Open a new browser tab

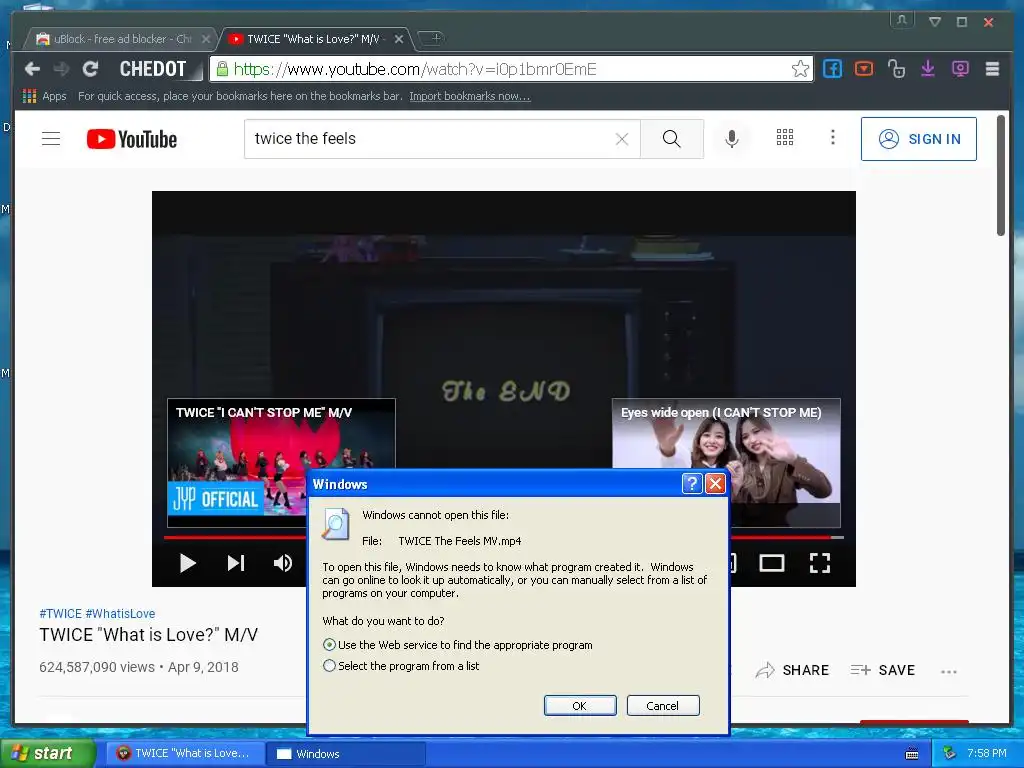432,39
